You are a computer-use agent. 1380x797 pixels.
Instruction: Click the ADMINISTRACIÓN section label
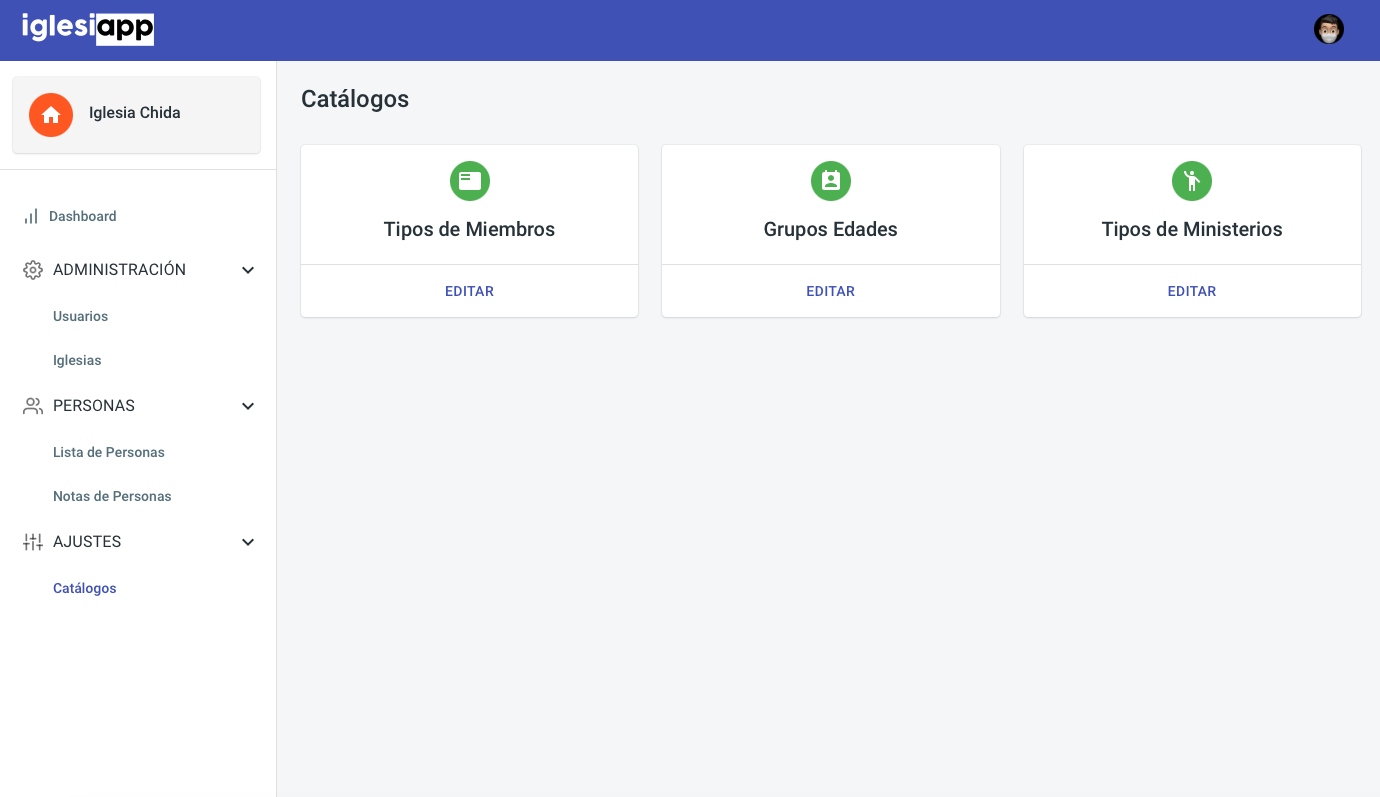119,270
